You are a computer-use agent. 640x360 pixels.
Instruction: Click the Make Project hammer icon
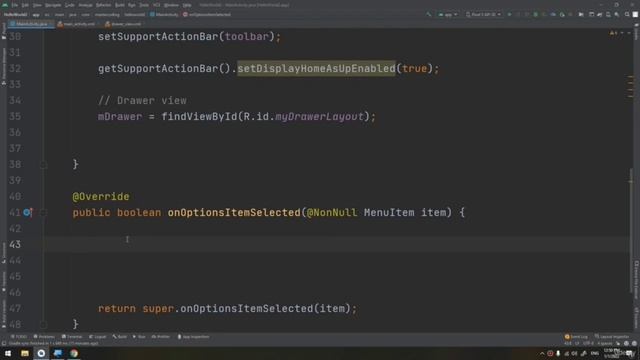(429, 14)
